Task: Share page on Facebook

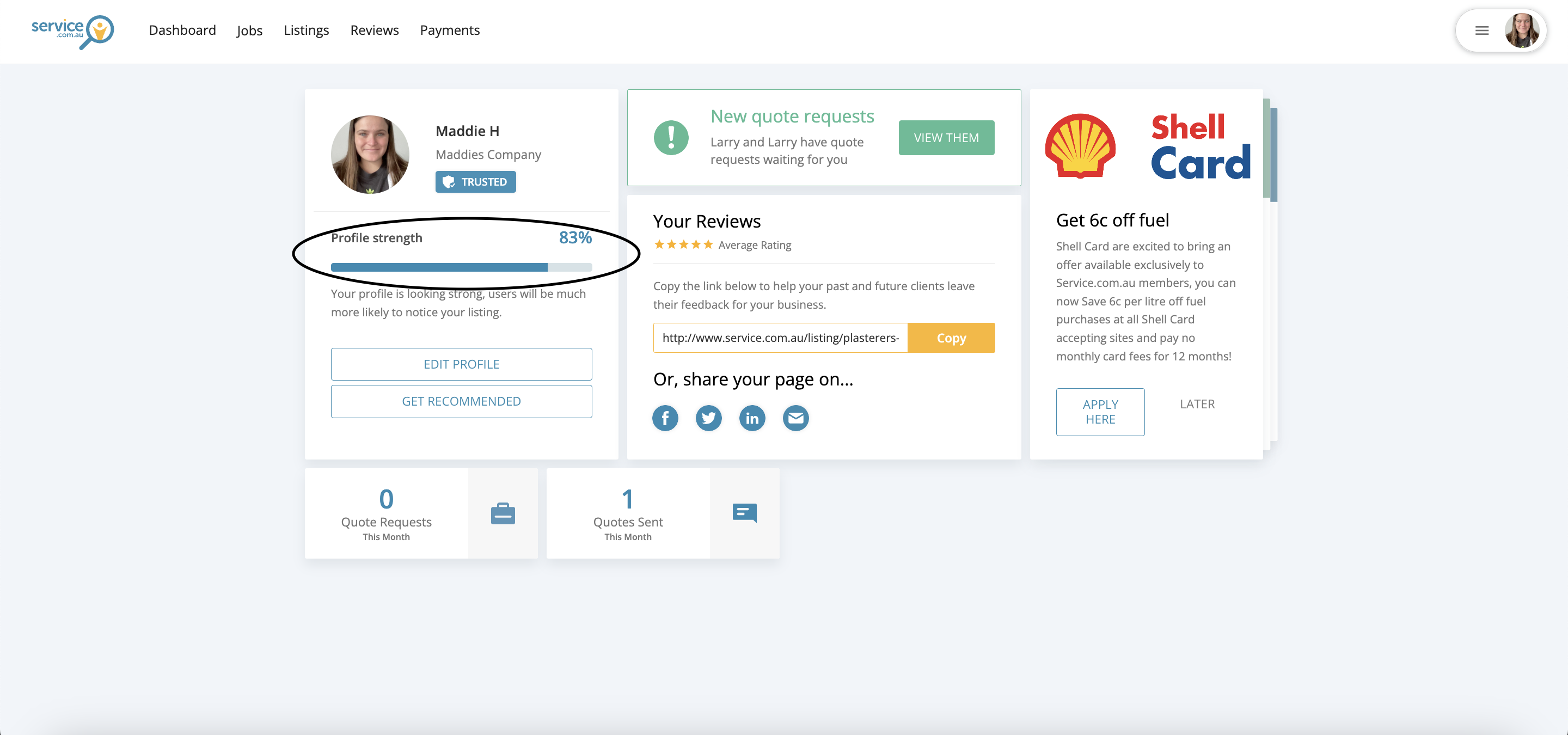Action: (665, 418)
